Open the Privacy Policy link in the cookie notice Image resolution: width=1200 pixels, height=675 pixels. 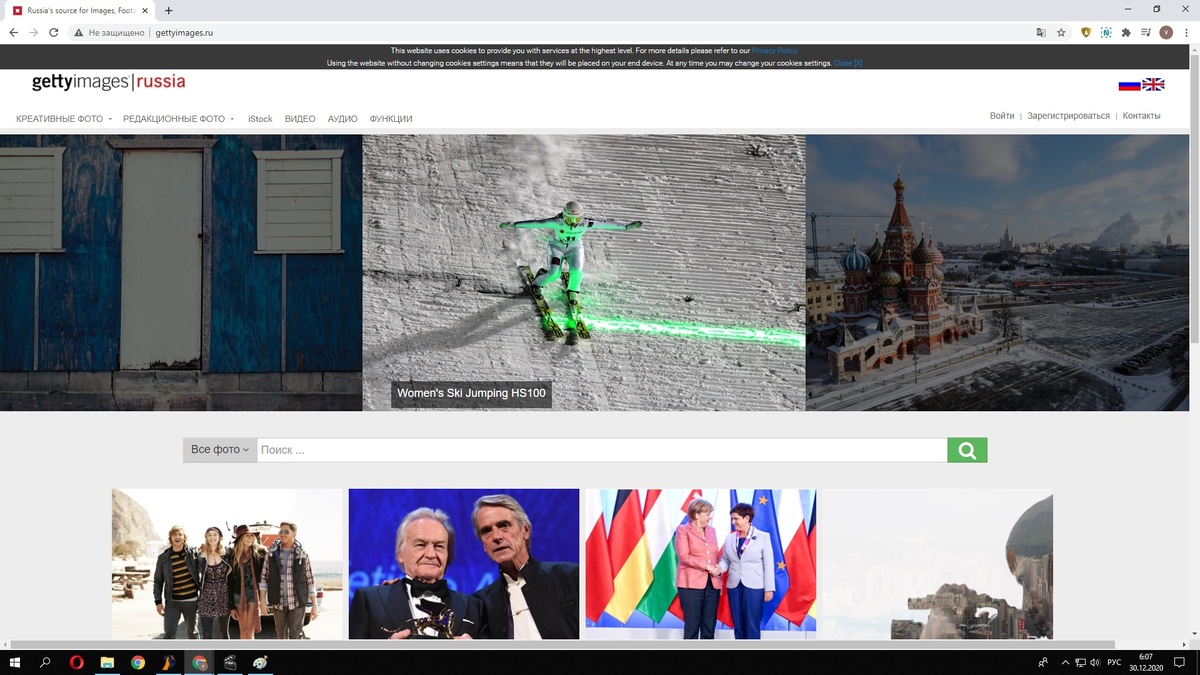pos(775,50)
